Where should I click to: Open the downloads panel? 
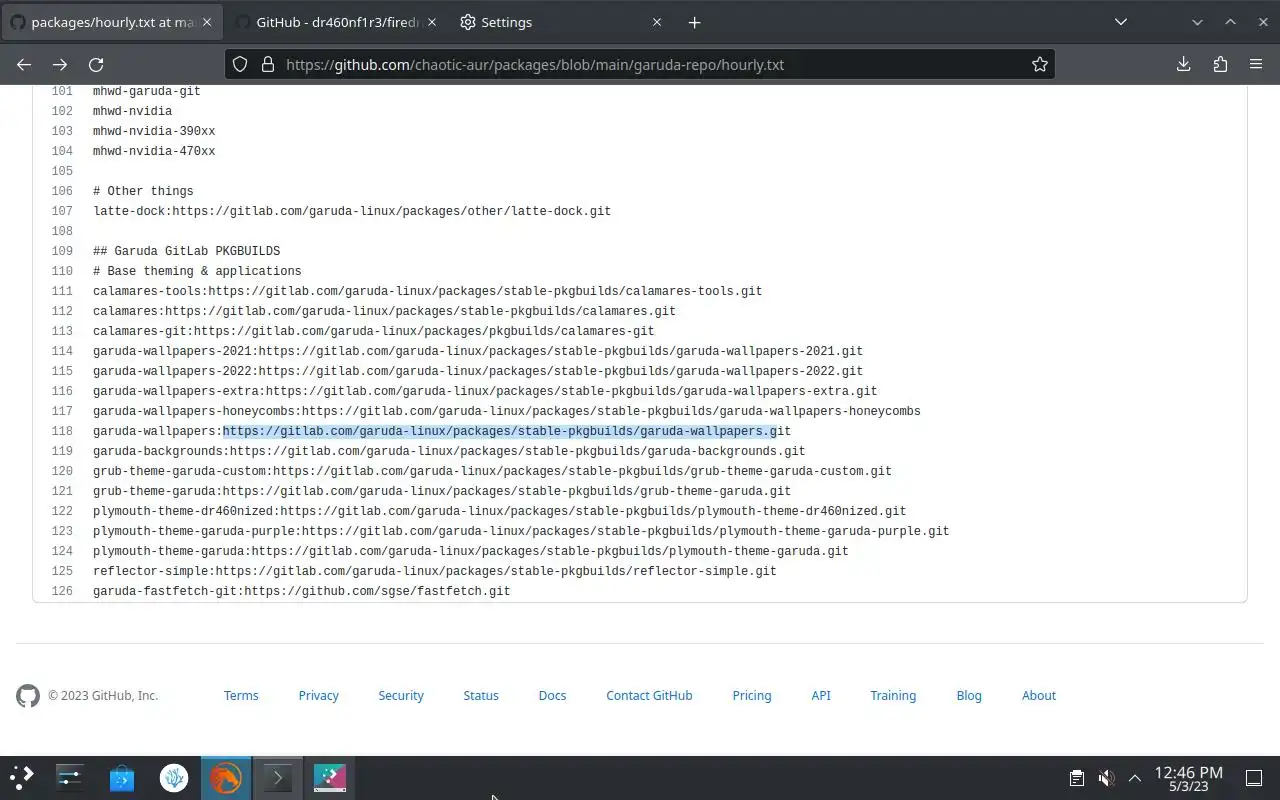point(1183,64)
